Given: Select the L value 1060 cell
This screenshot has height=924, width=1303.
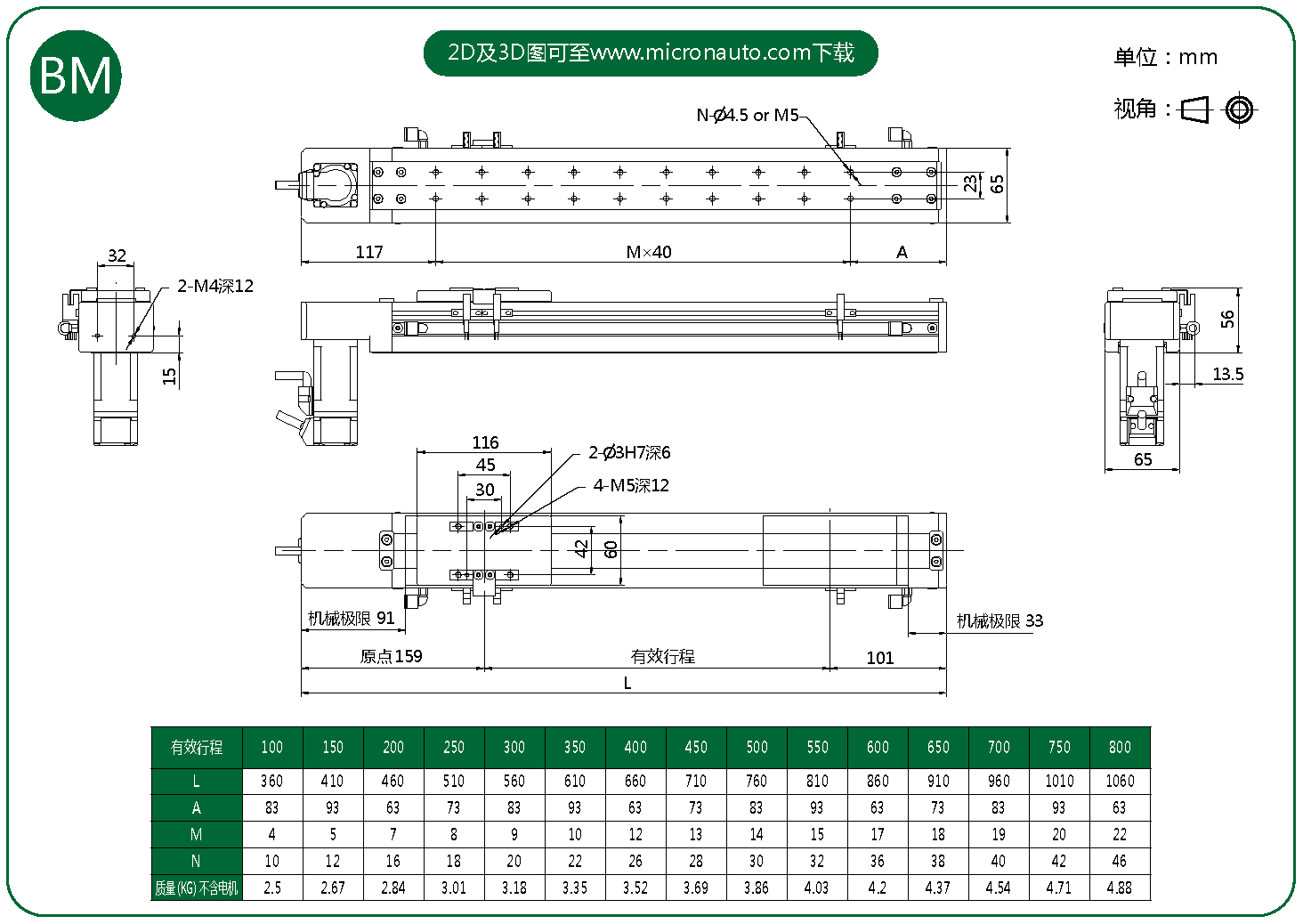Looking at the screenshot, I should pyautogui.click(x=1120, y=781).
